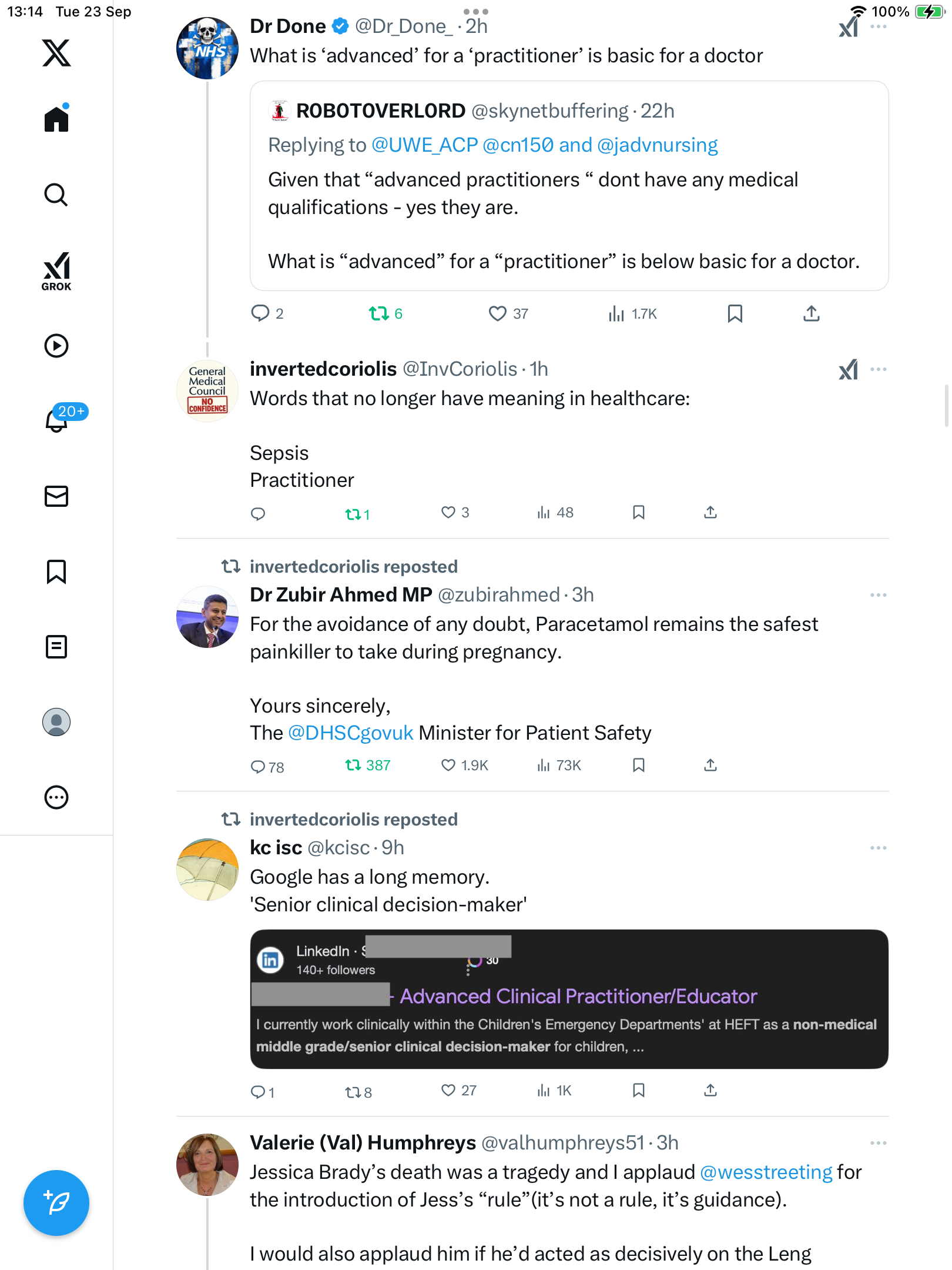Expand the sidebar More menu
The height and width of the screenshot is (1270, 952).
click(56, 797)
